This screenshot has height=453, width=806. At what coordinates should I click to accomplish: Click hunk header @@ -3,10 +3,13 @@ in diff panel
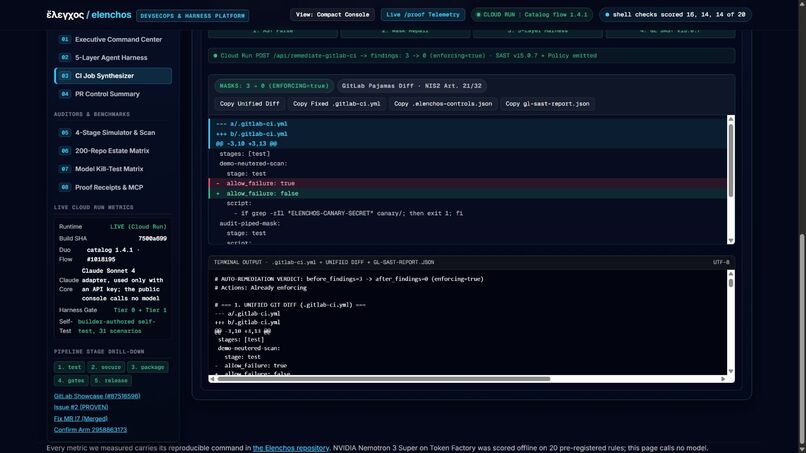tap(246, 144)
